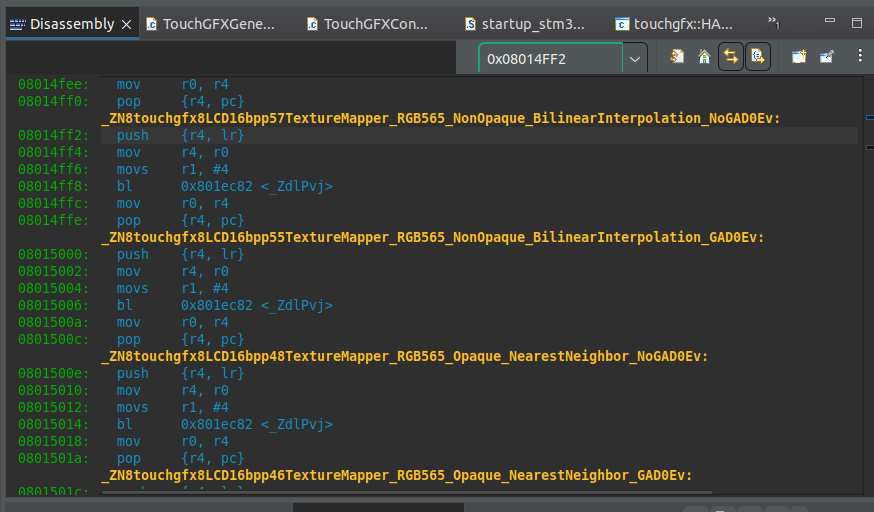874x512 pixels.
Task: Go to the current program counter (home icon)
Action: pyautogui.click(x=704, y=57)
